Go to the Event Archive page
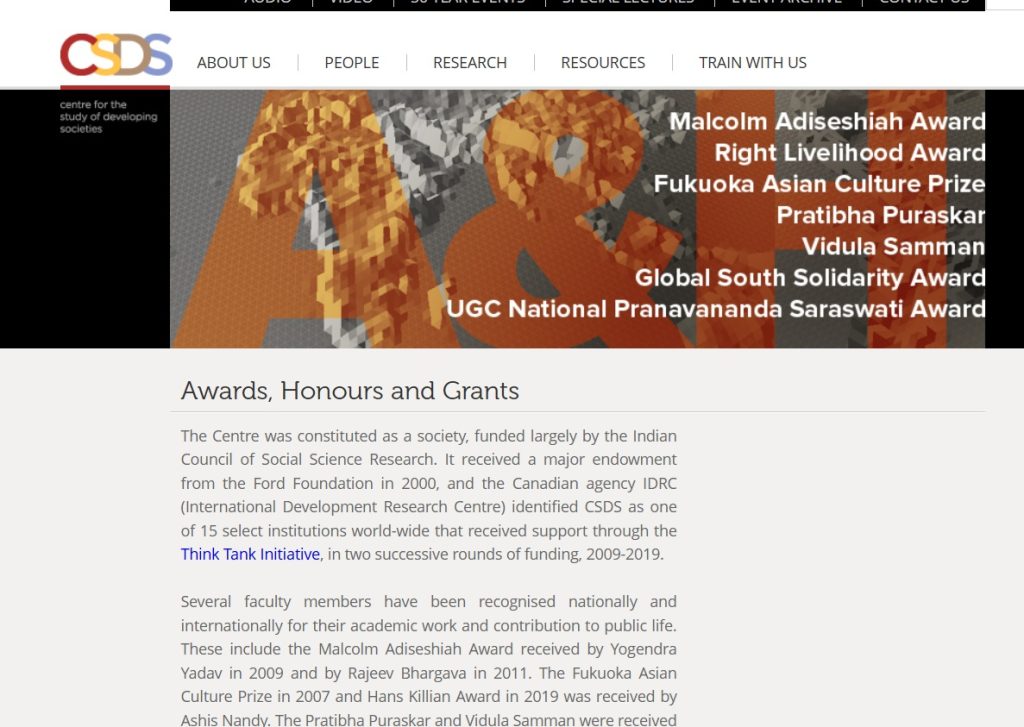 (786, 3)
